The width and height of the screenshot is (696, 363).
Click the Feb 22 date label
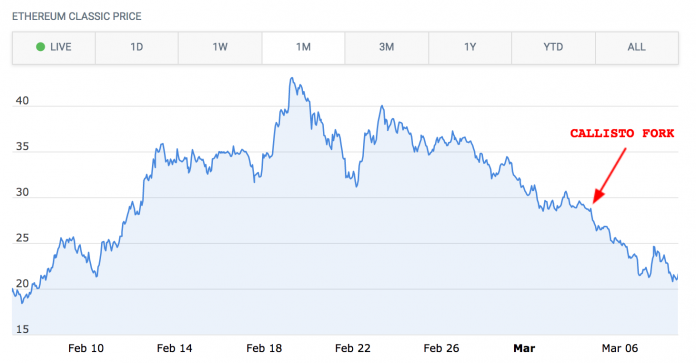(x=352, y=348)
